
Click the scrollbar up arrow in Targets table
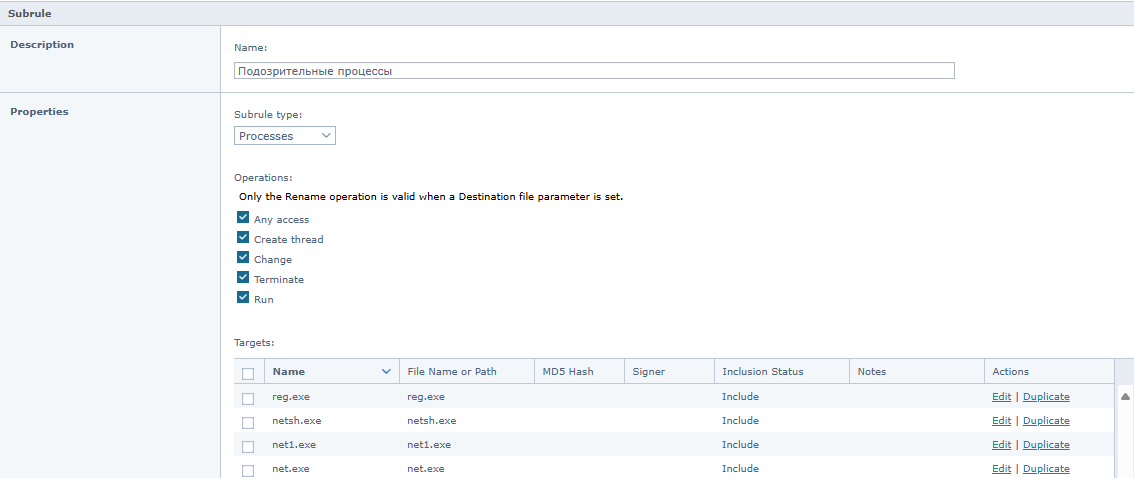[1125, 396]
